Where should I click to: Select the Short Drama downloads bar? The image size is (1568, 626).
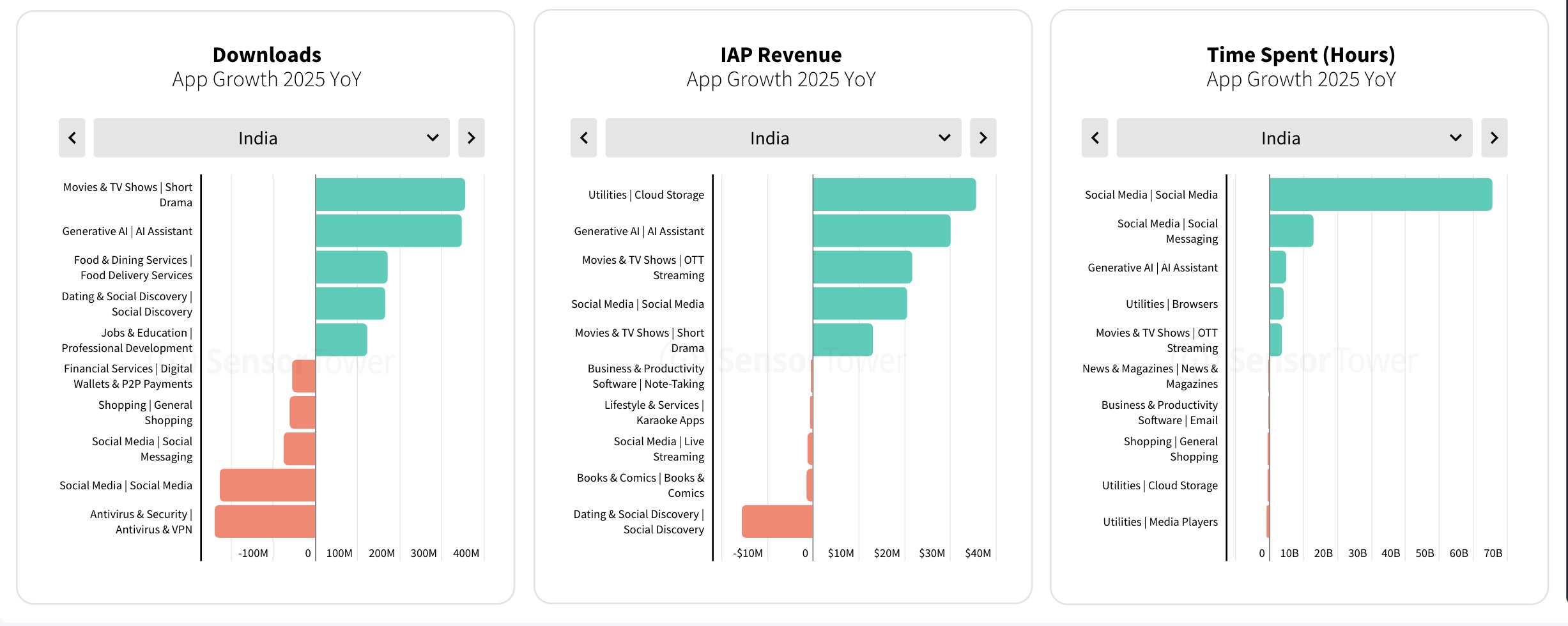[390, 194]
